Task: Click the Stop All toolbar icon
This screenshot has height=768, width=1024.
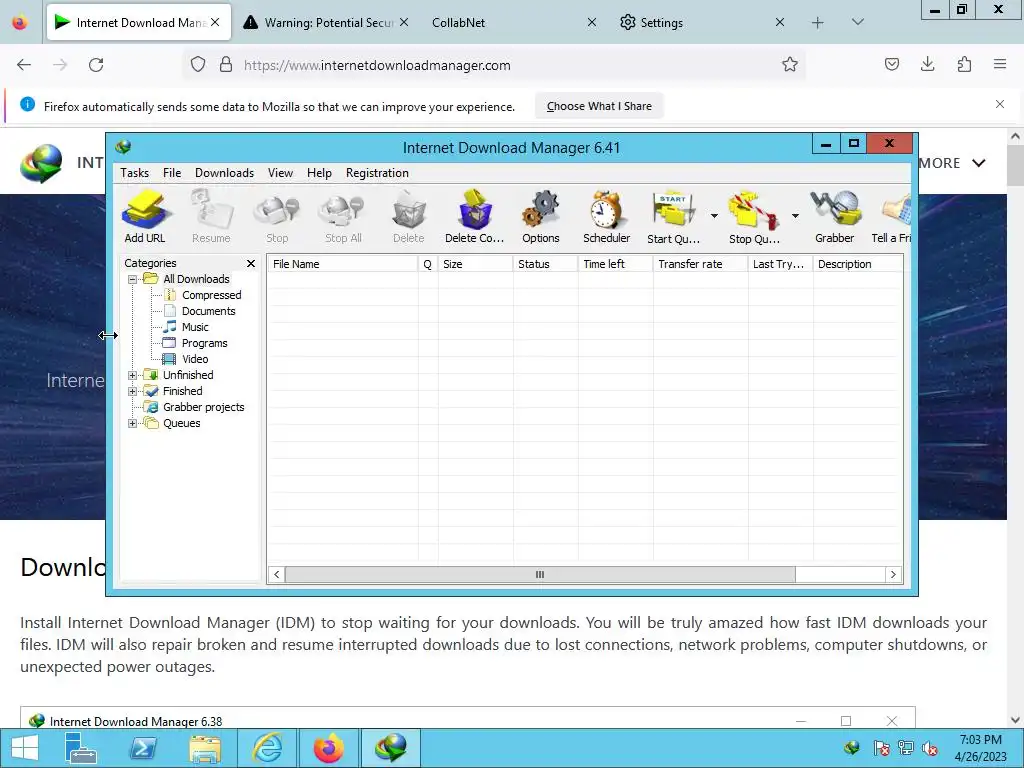Action: click(x=343, y=217)
